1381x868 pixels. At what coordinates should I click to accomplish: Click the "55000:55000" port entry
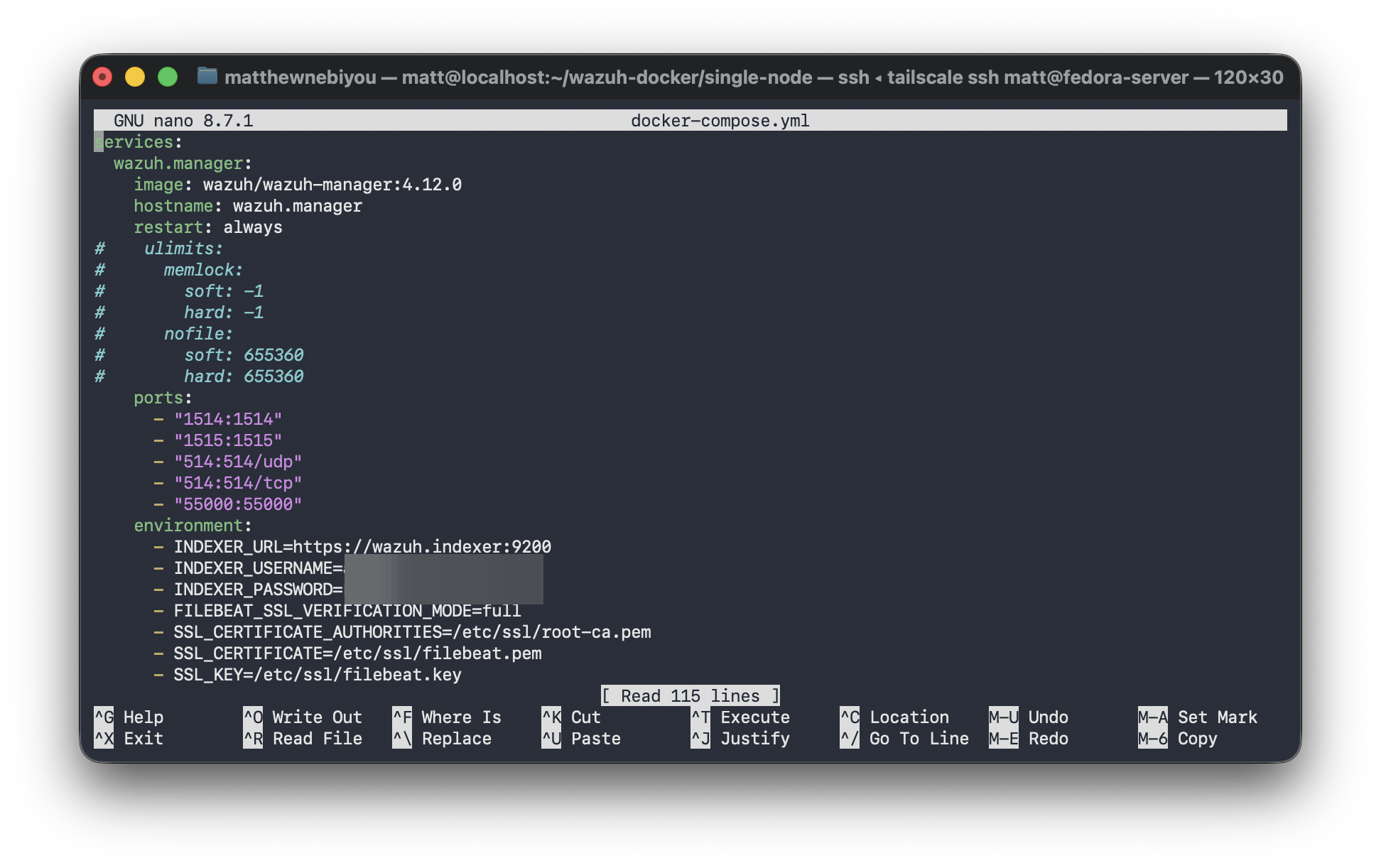(x=238, y=504)
